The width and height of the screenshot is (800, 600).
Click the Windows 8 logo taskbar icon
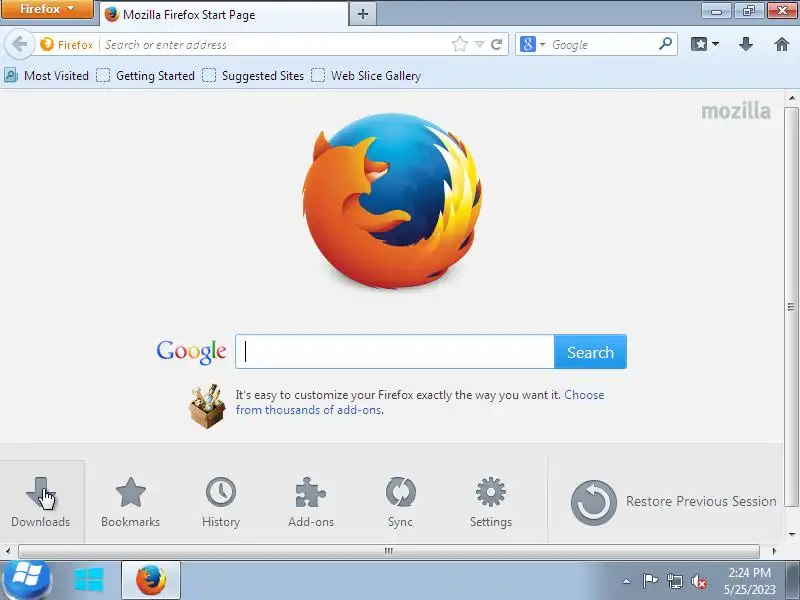click(x=89, y=581)
